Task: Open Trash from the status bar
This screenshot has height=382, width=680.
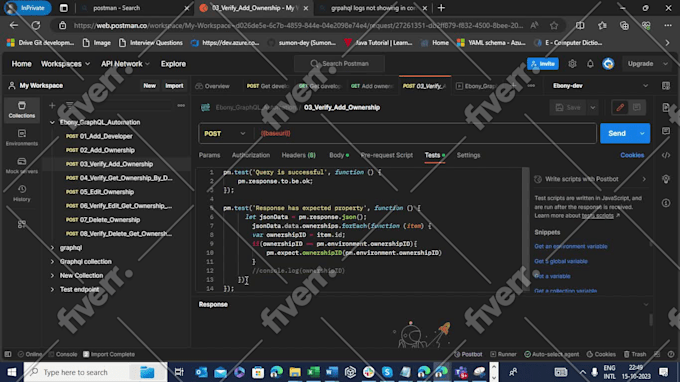Action: click(635, 354)
